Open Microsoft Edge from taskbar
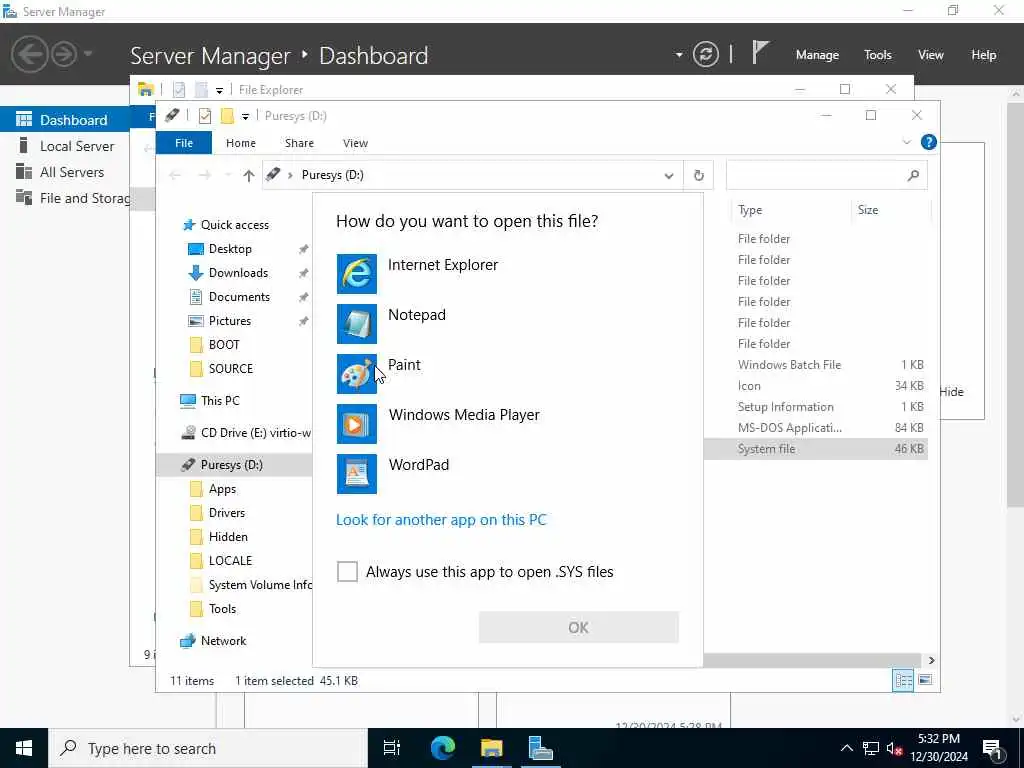 [x=443, y=748]
